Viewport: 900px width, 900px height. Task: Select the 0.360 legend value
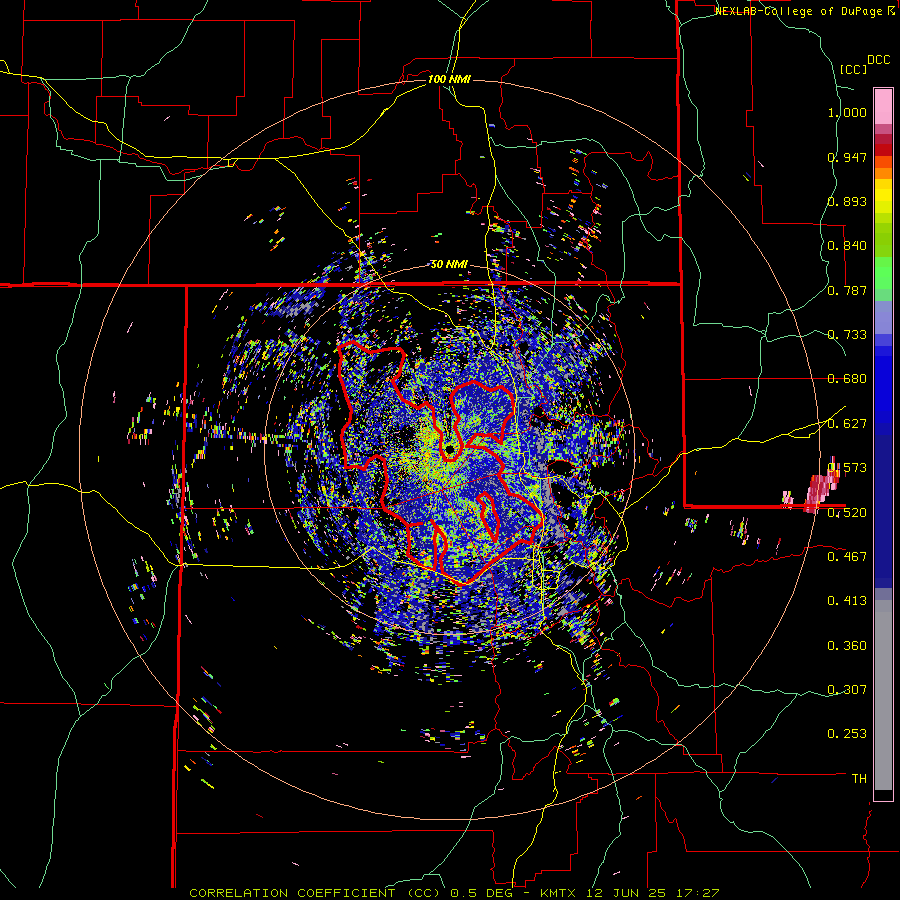(847, 646)
